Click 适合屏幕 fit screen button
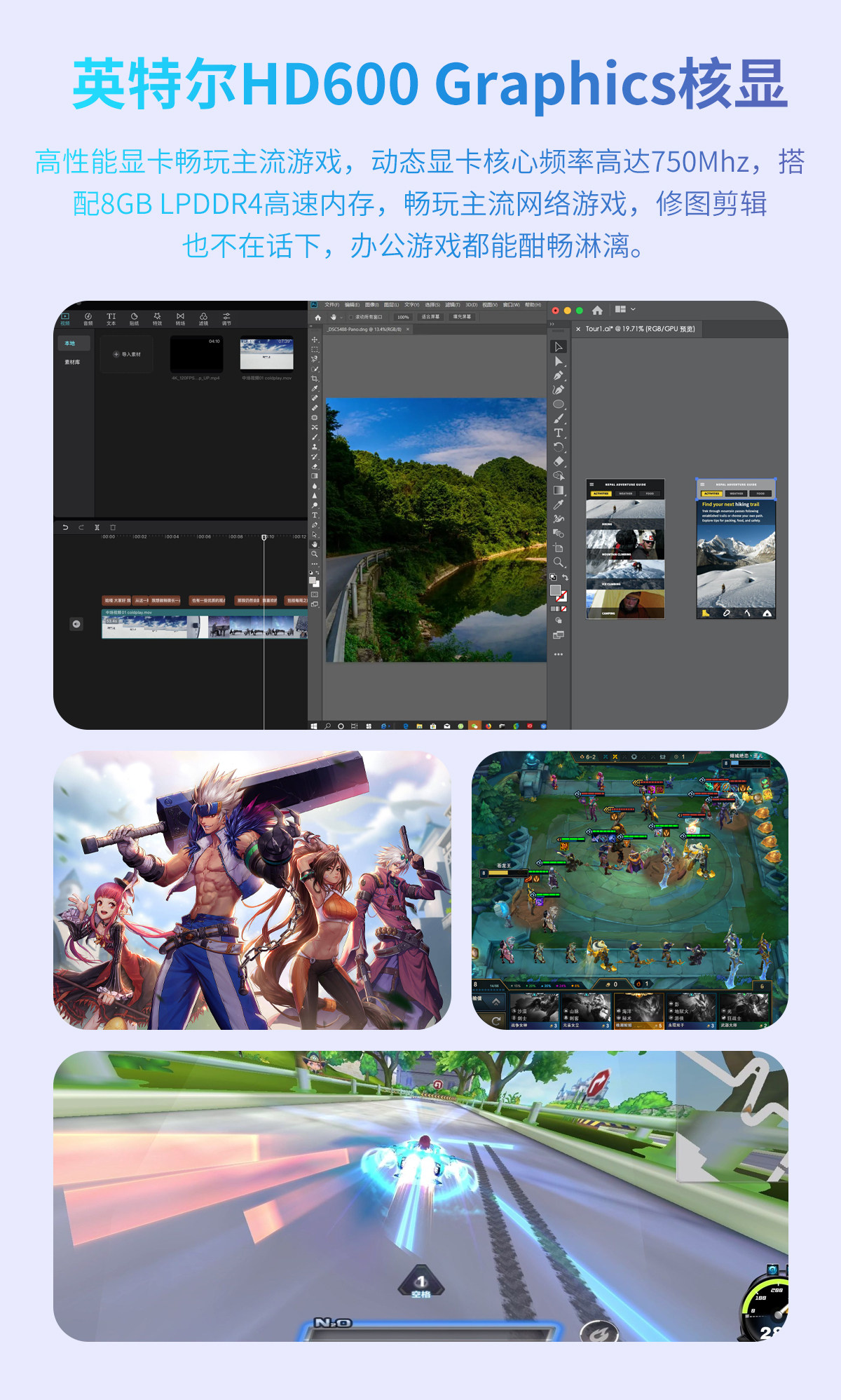This screenshot has height=1400, width=841. click(430, 317)
